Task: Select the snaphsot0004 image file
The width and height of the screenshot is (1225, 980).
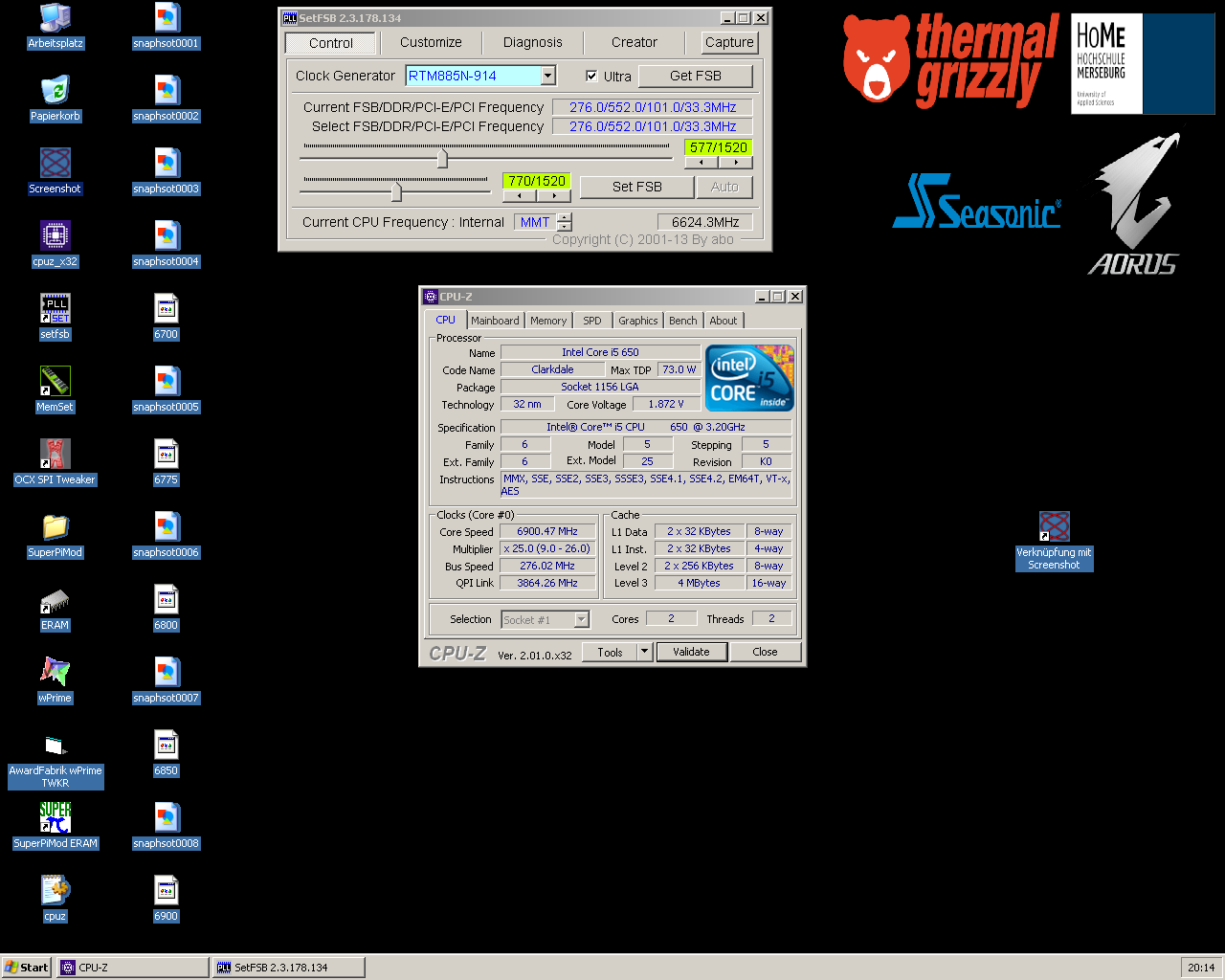Action: point(167,244)
